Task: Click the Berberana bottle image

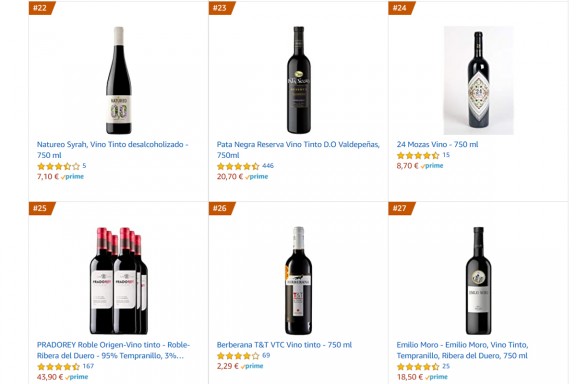Action: point(298,281)
